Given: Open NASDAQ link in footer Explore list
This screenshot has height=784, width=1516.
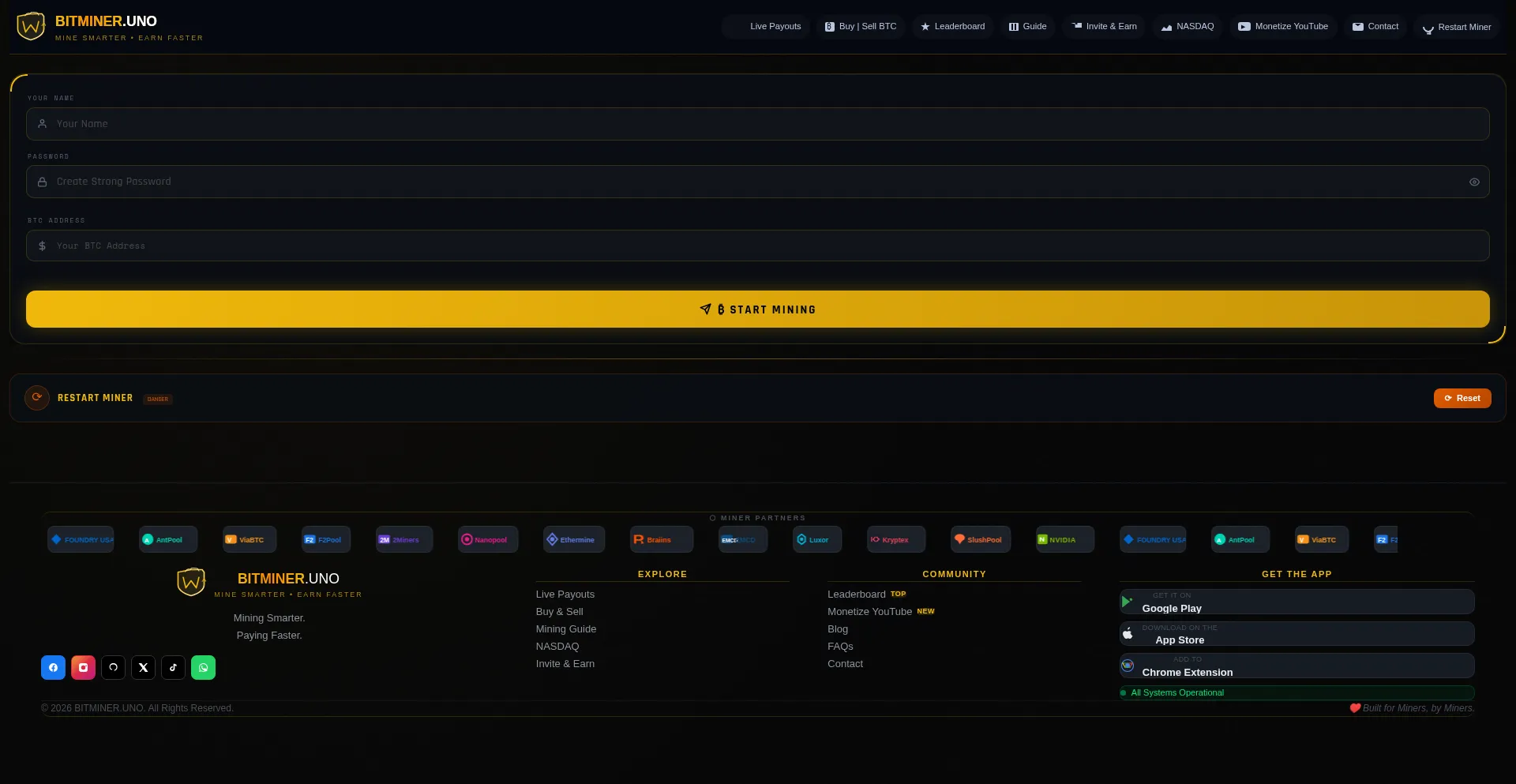Looking at the screenshot, I should click(x=557, y=647).
